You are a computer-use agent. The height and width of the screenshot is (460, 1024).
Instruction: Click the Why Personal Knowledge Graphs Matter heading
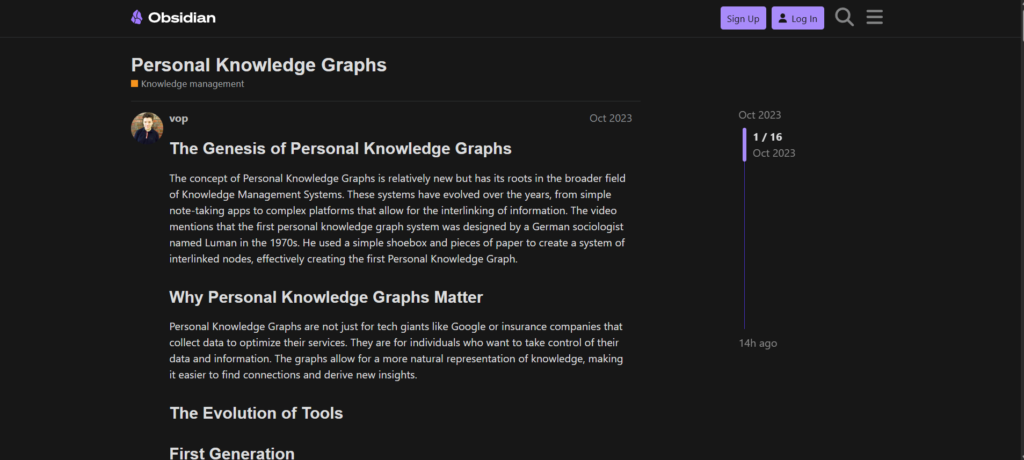(x=326, y=297)
